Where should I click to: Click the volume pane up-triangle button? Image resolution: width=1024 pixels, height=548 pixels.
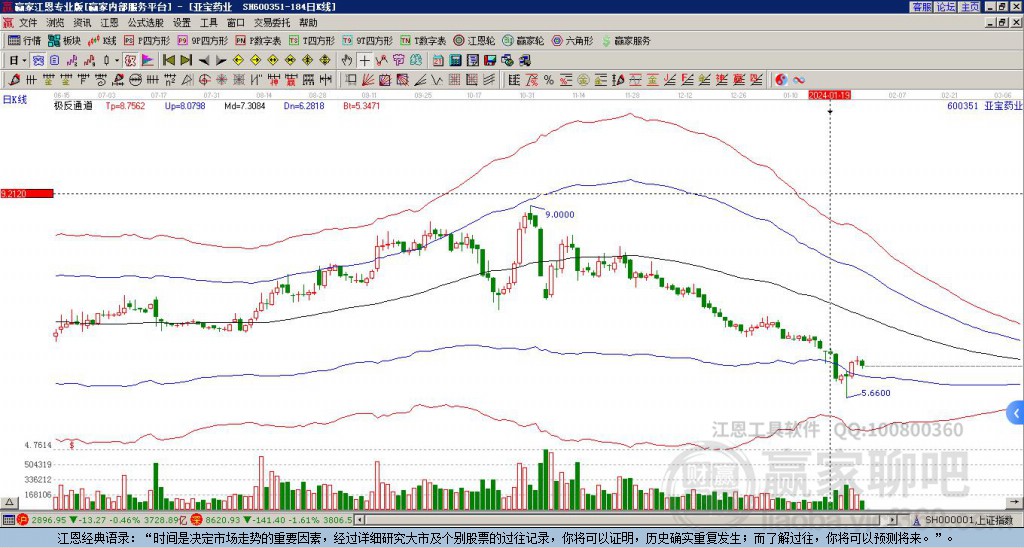click(9, 502)
